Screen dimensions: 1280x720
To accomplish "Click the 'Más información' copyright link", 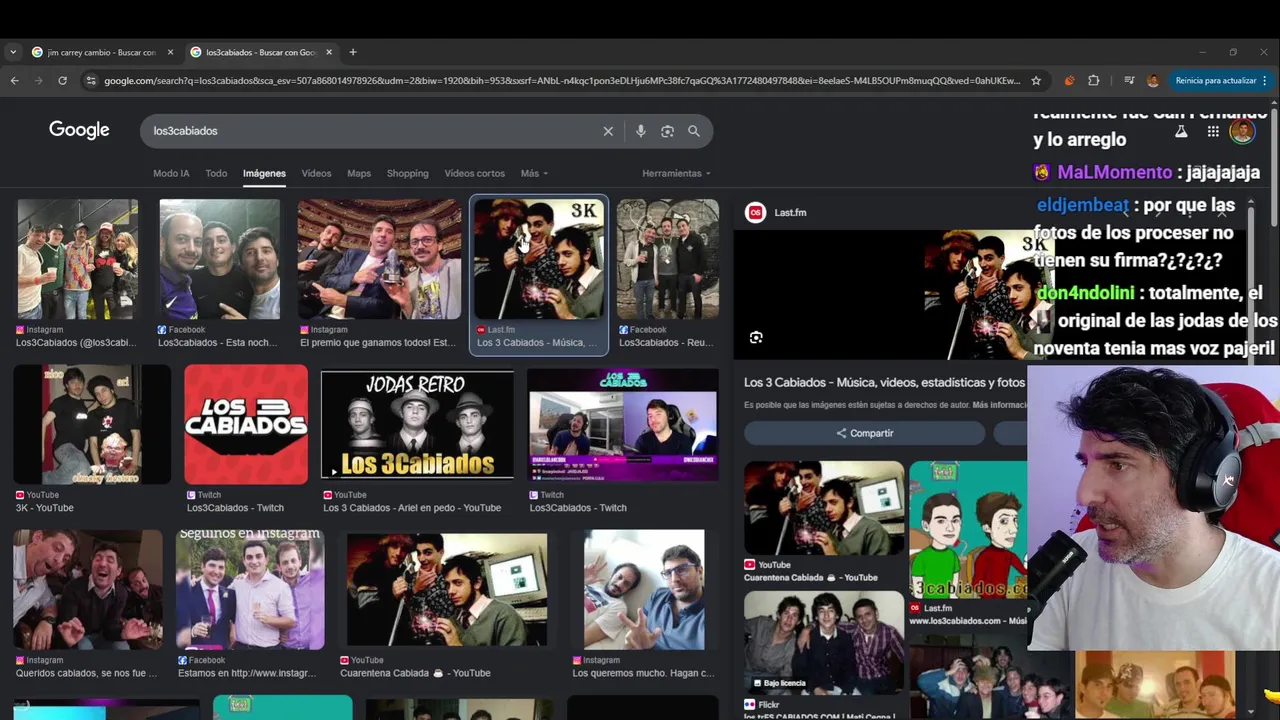I will coord(1000,405).
